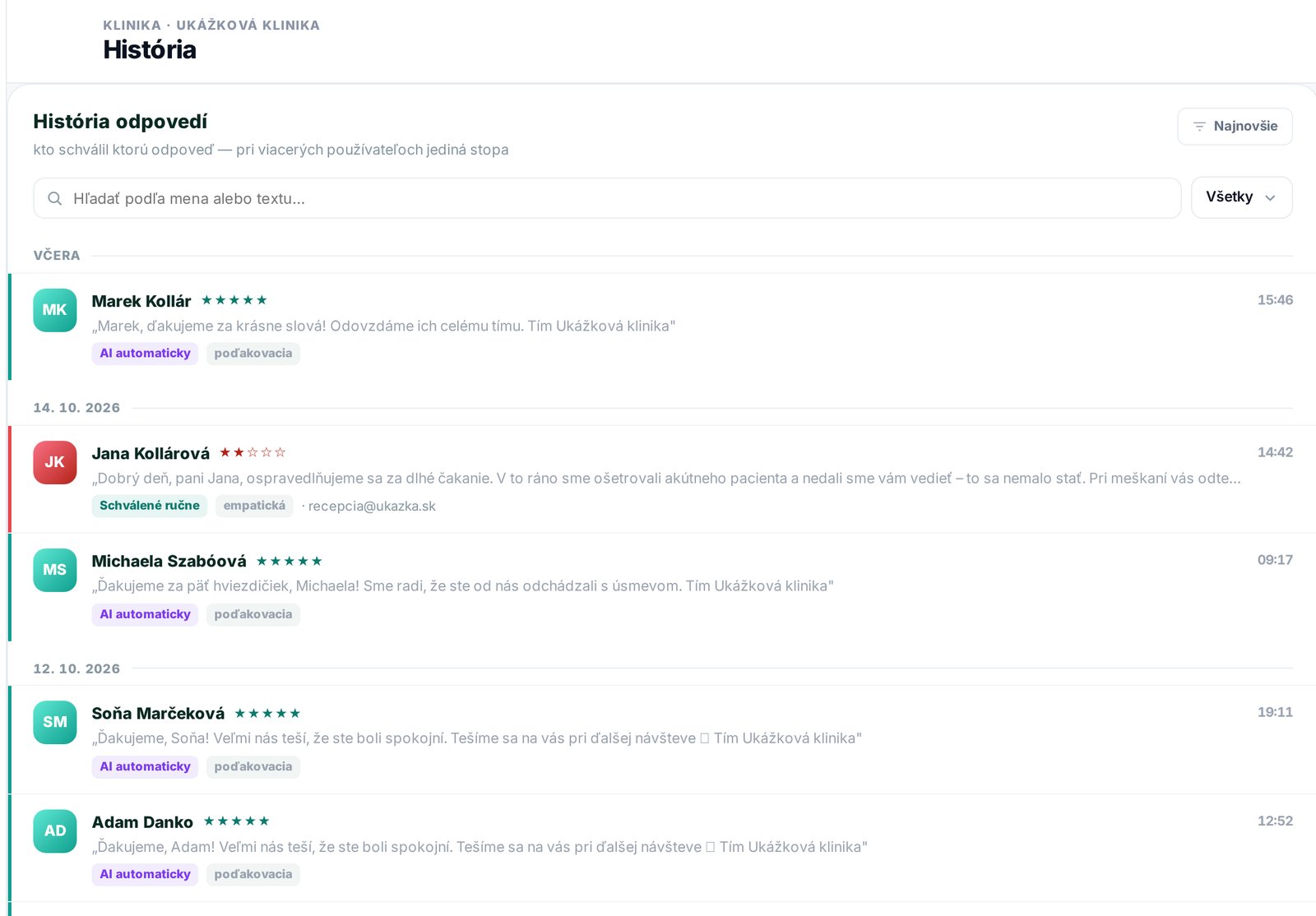Click Soňa Marčeková's five-star rating

coord(268,713)
